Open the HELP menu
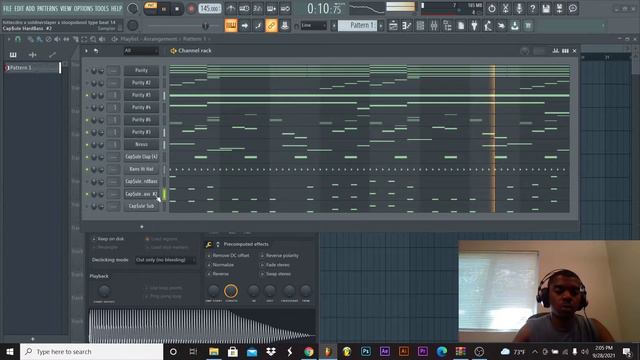This screenshot has height=360, width=640. [116, 8]
